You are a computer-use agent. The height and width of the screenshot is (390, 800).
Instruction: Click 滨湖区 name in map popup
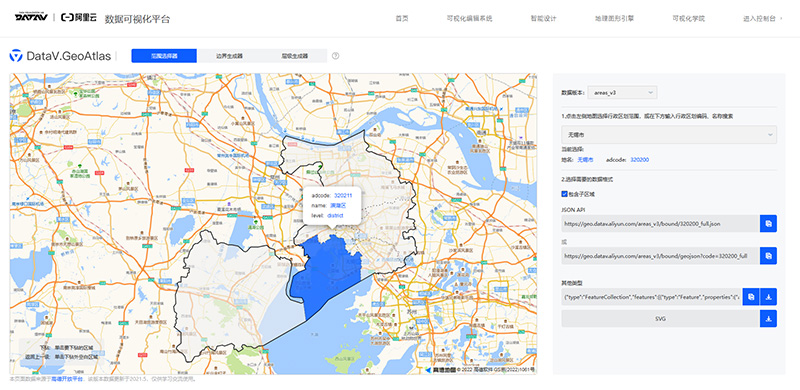point(338,205)
